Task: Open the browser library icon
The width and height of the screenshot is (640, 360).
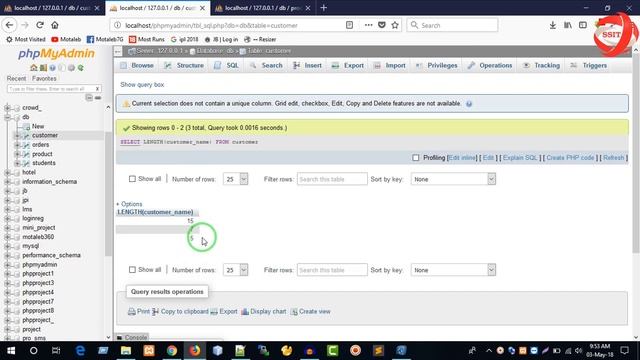Action: (x=568, y=25)
